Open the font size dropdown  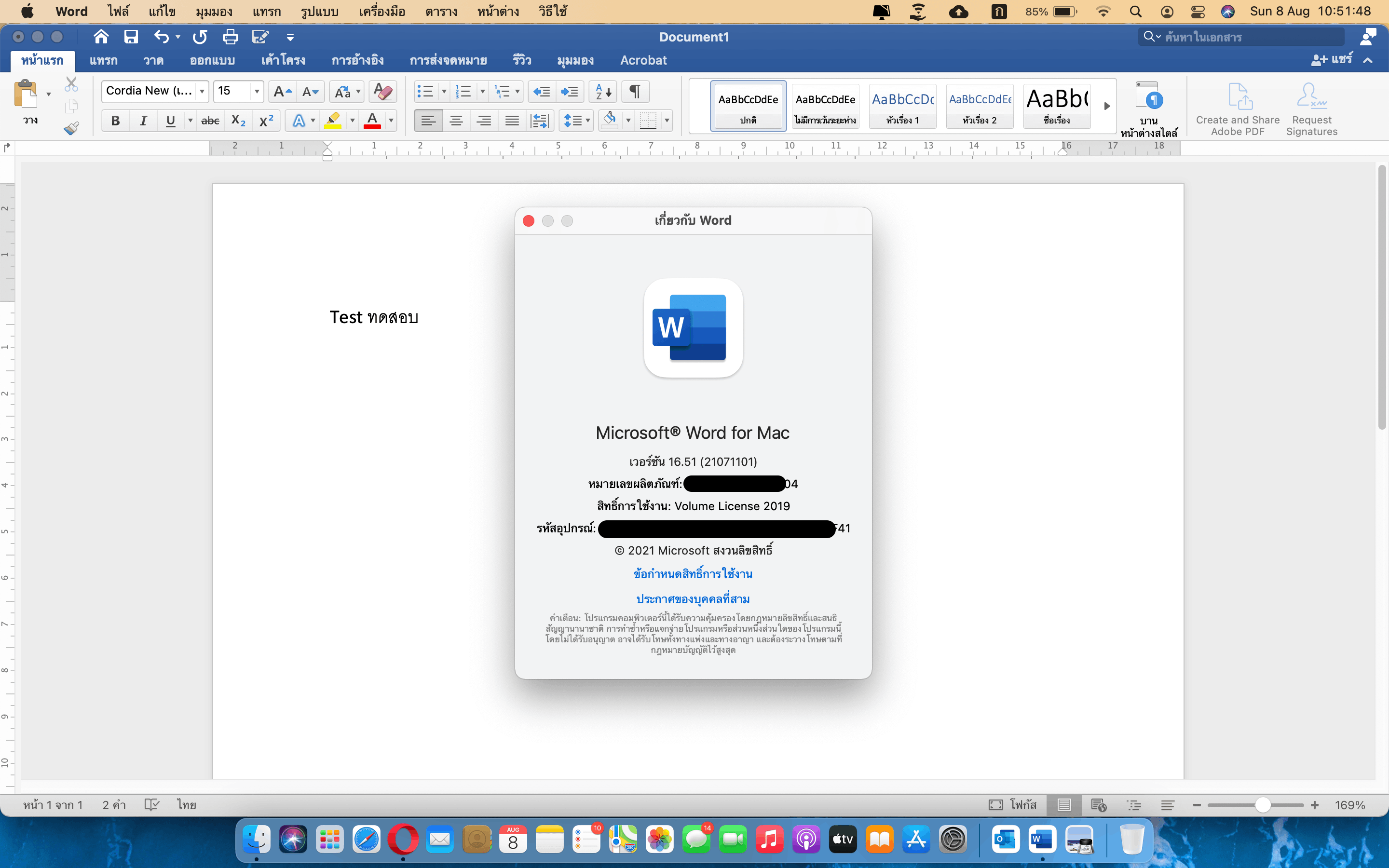pos(257,91)
